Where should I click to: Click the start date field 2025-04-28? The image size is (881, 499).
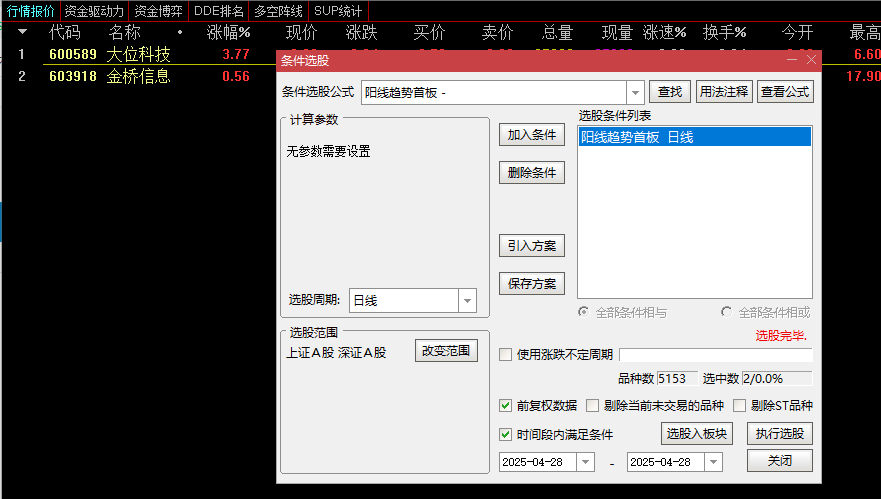pyautogui.click(x=538, y=462)
